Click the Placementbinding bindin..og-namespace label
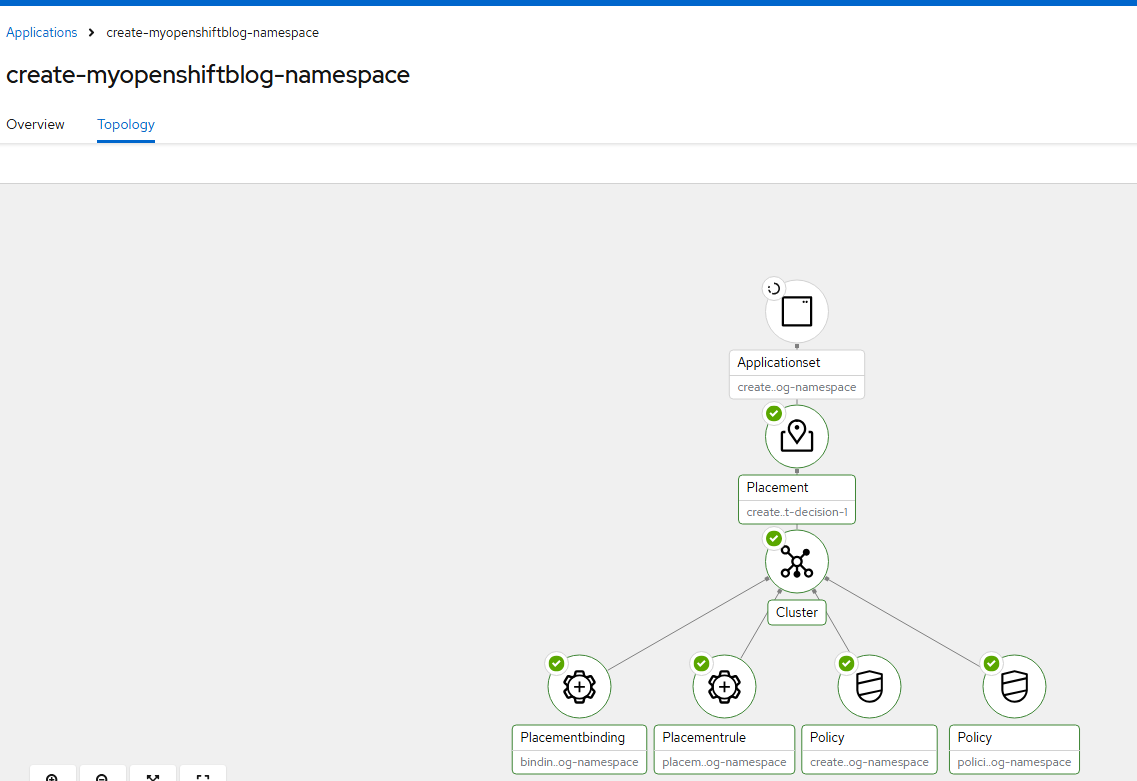The width and height of the screenshot is (1137, 781). pyautogui.click(x=579, y=749)
